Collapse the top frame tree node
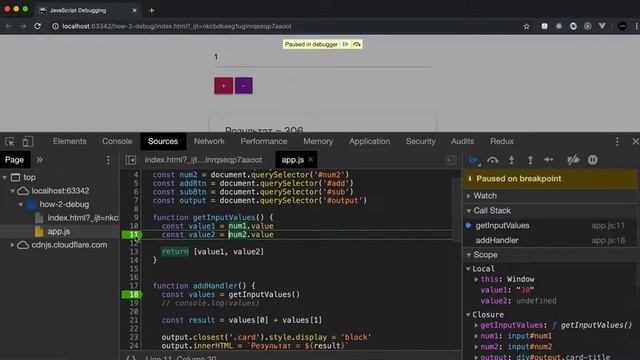Screen dimensions: 640x360 [x=5, y=178]
